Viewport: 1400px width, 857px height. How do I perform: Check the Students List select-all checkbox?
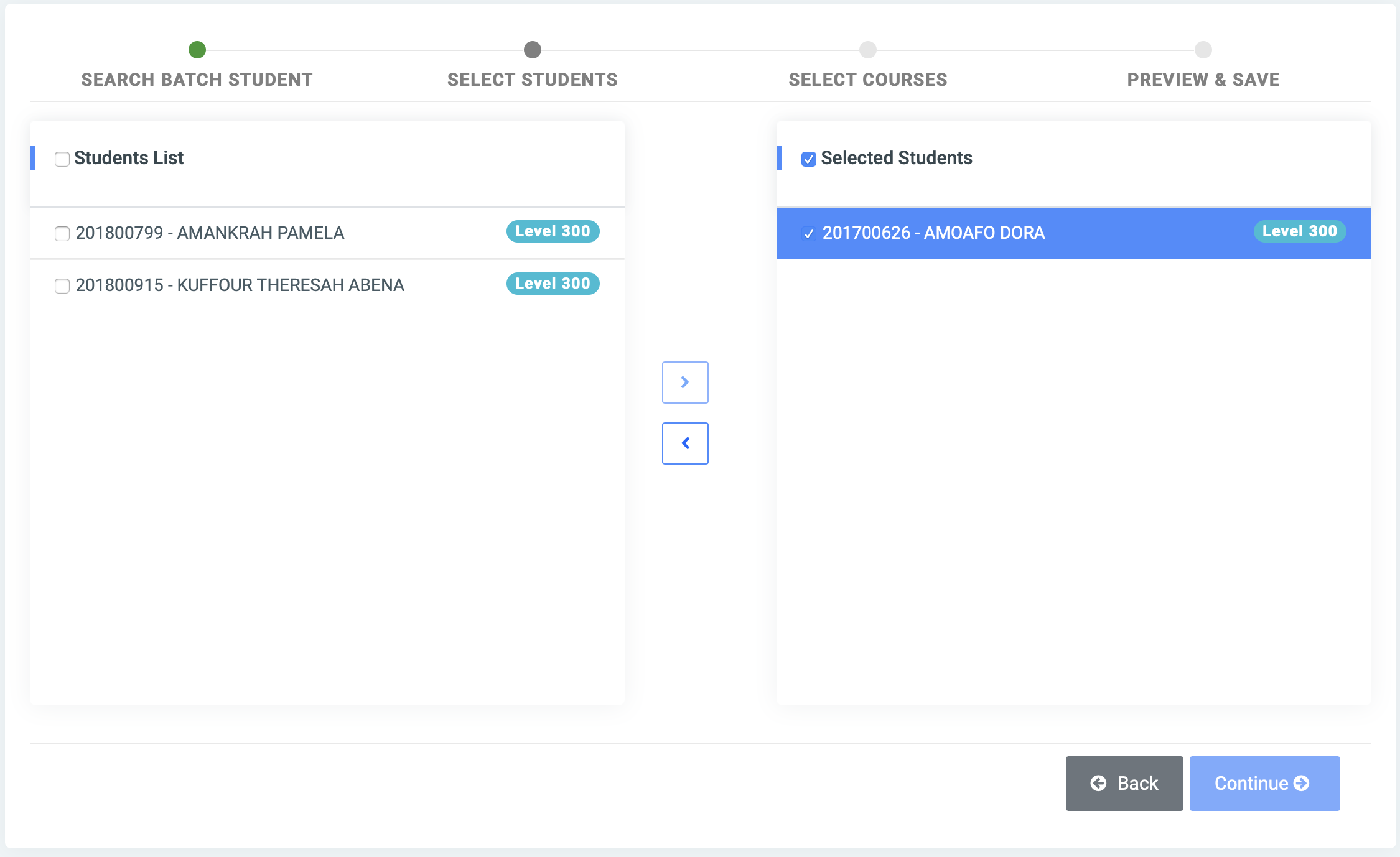62,160
